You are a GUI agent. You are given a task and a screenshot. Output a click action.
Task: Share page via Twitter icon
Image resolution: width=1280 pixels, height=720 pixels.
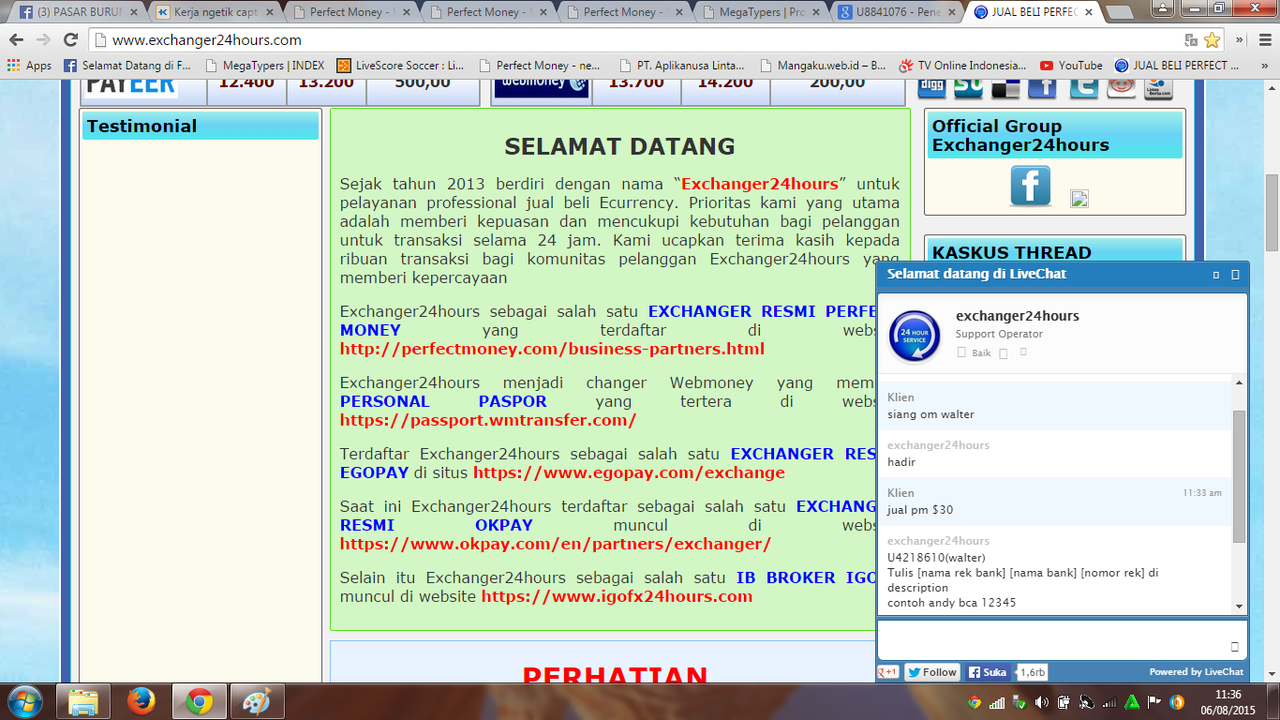(1083, 87)
